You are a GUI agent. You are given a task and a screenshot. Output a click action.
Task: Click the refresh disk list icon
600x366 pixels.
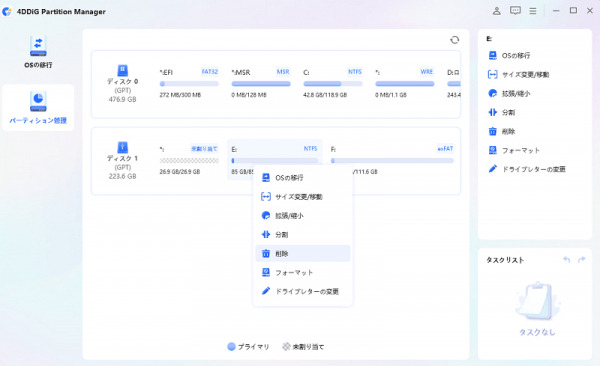point(454,40)
